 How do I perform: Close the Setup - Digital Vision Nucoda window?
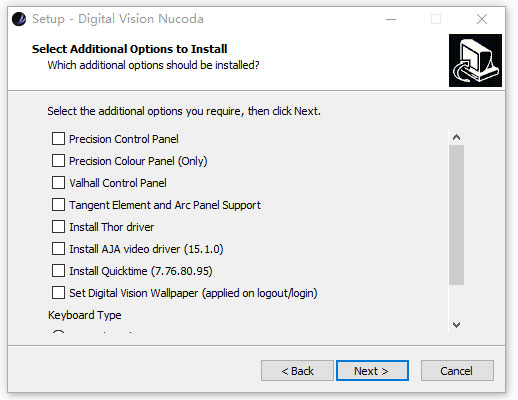point(482,19)
